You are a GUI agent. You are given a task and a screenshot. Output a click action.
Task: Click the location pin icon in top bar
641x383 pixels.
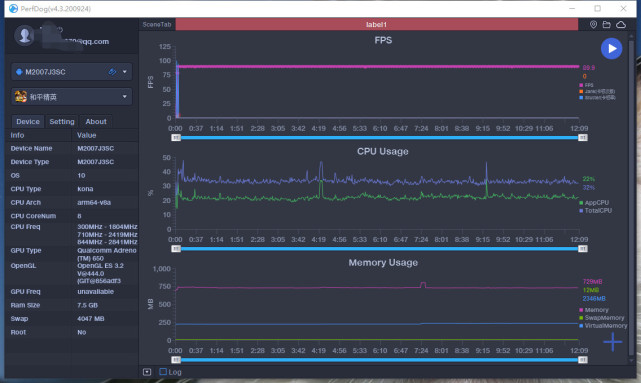click(593, 25)
